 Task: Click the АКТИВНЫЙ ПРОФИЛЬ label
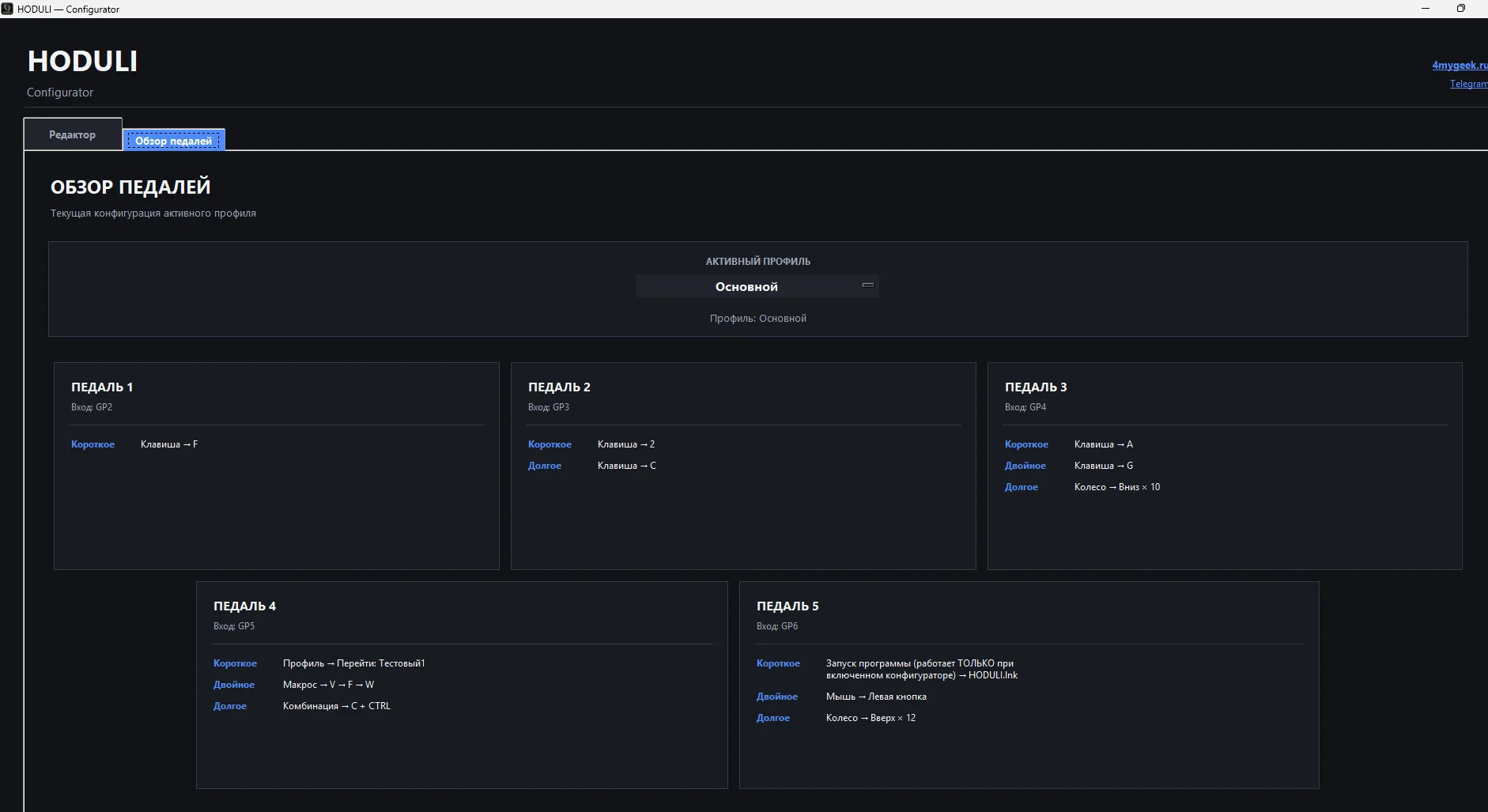[x=758, y=261]
